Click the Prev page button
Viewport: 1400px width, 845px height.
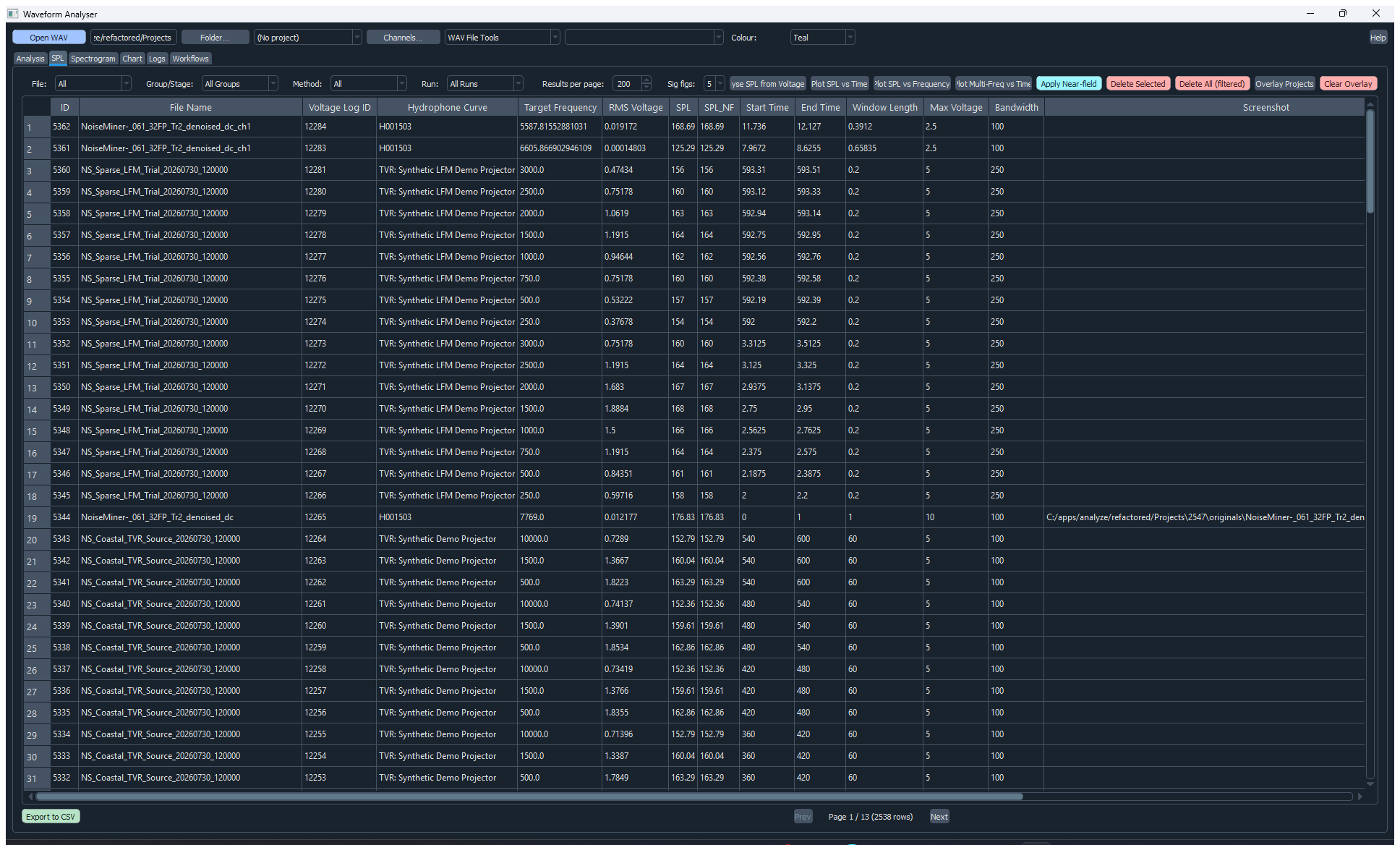(x=803, y=817)
